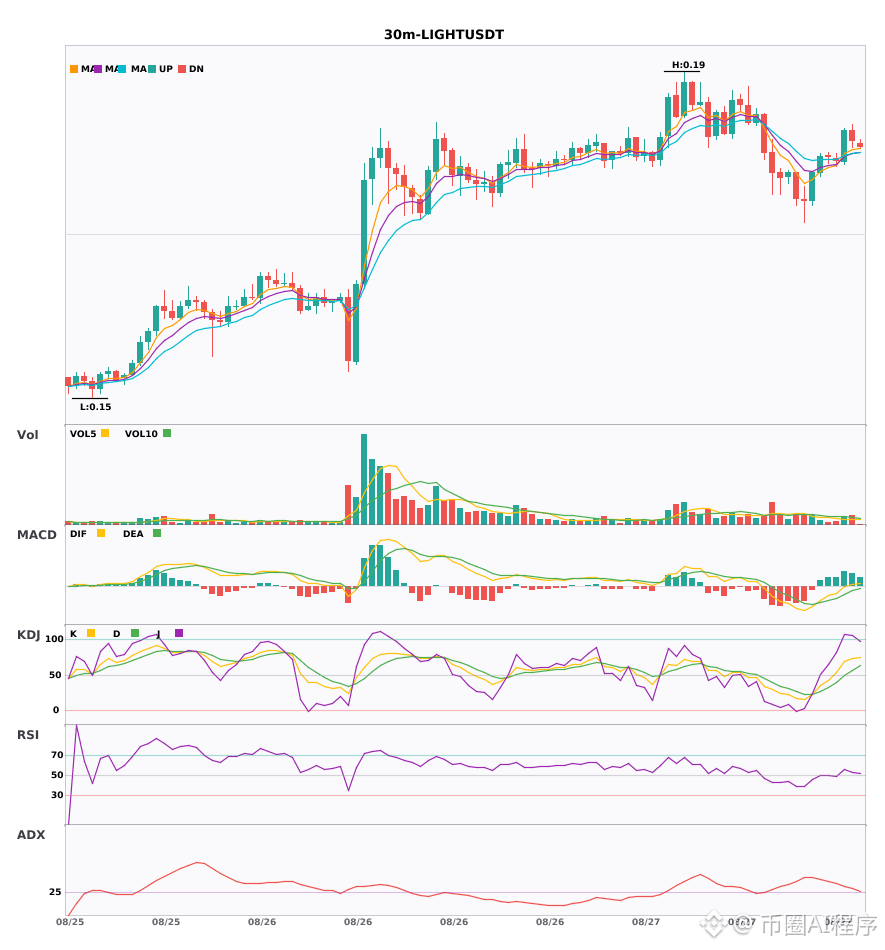Click the DEA legend text
Image resolution: width=885 pixels, height=950 pixels.
pyautogui.click(x=133, y=534)
